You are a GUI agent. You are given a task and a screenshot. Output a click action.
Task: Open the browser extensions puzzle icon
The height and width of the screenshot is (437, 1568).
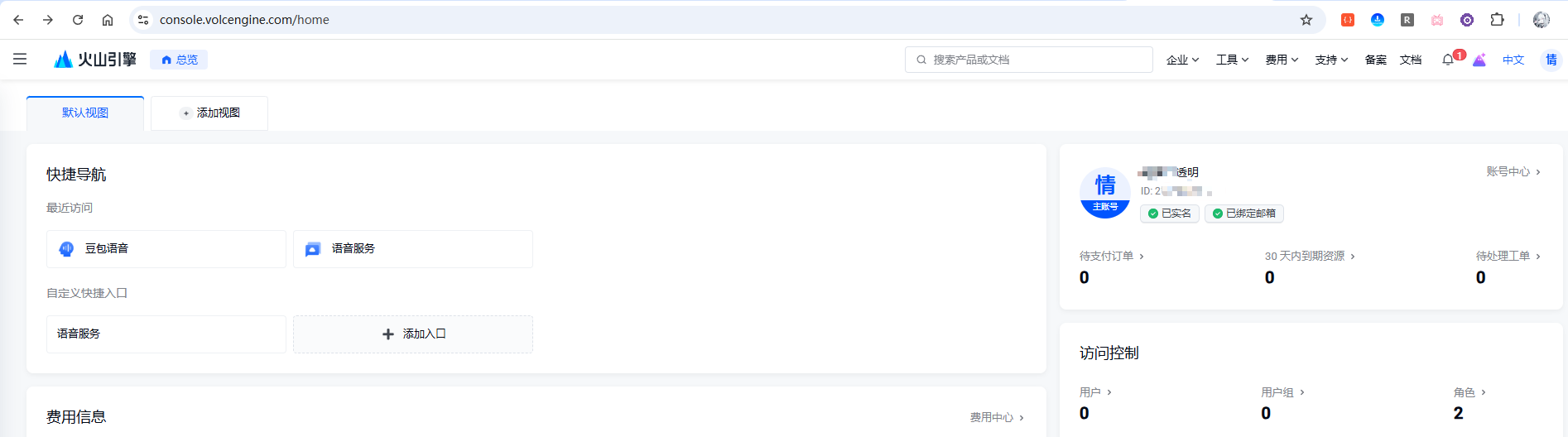[x=1497, y=20]
